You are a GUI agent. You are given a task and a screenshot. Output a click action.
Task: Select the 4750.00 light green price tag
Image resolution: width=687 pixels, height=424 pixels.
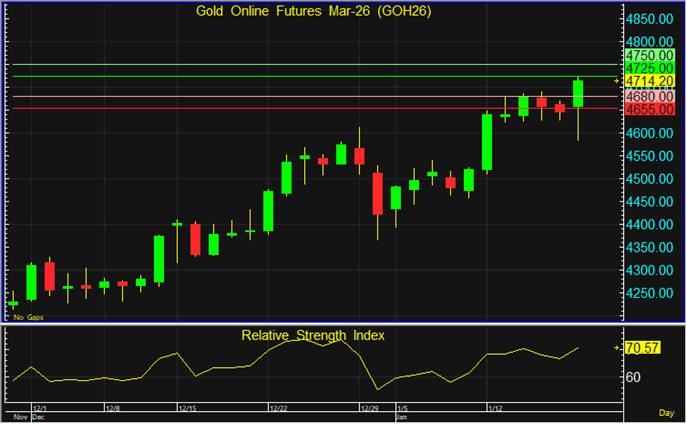[x=647, y=55]
